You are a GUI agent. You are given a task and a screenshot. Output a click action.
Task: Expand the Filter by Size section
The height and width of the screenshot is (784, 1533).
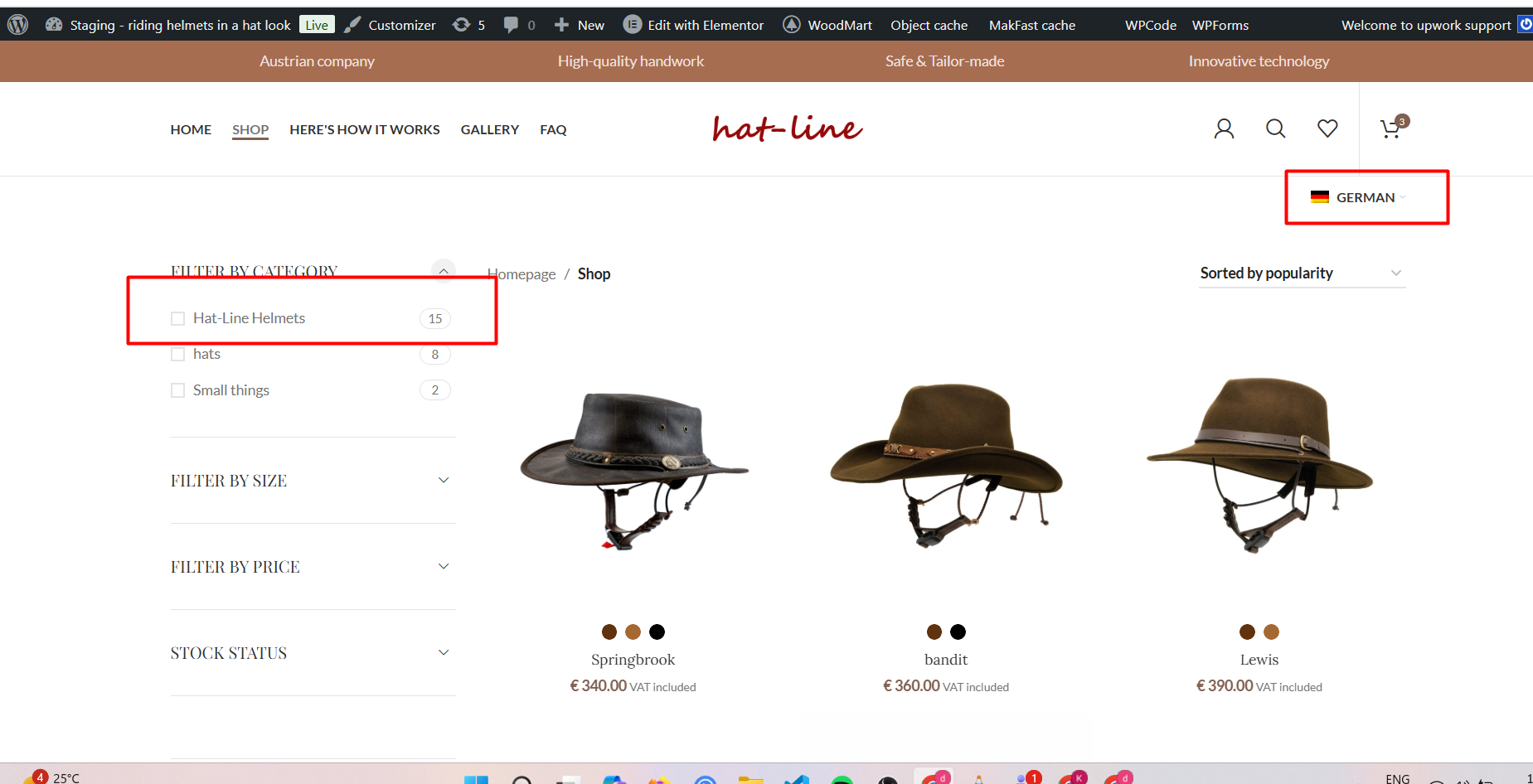click(313, 481)
